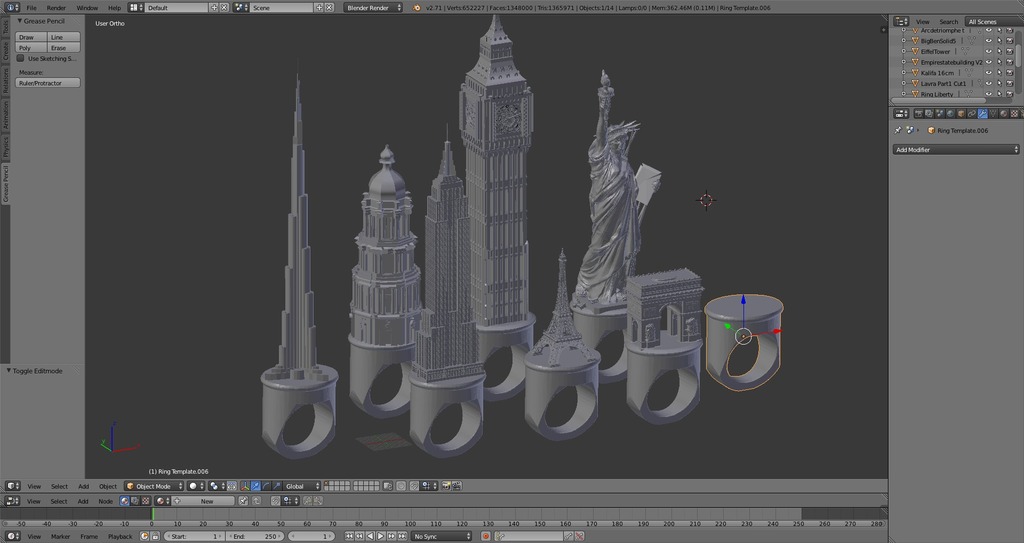Open the pivot point dropdown
This screenshot has height=543, width=1024.
point(217,486)
